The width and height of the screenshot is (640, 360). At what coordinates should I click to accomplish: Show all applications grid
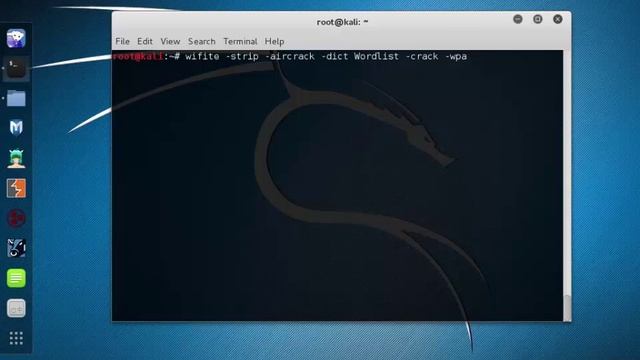click(16, 338)
